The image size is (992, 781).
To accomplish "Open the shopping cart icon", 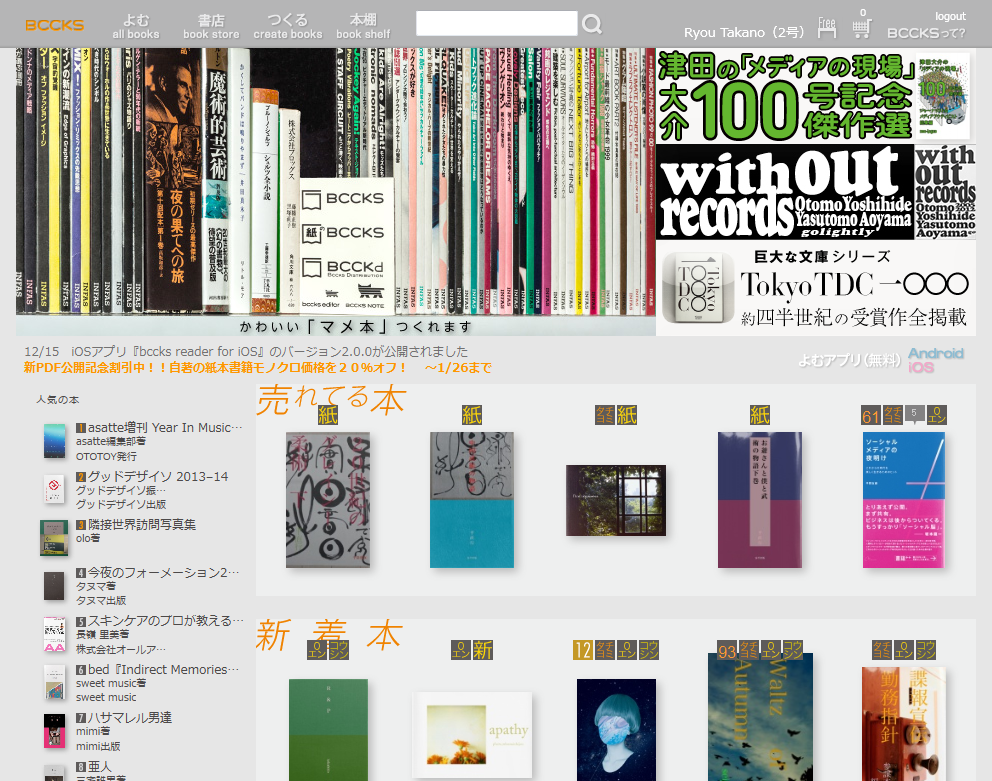I will 861,28.
